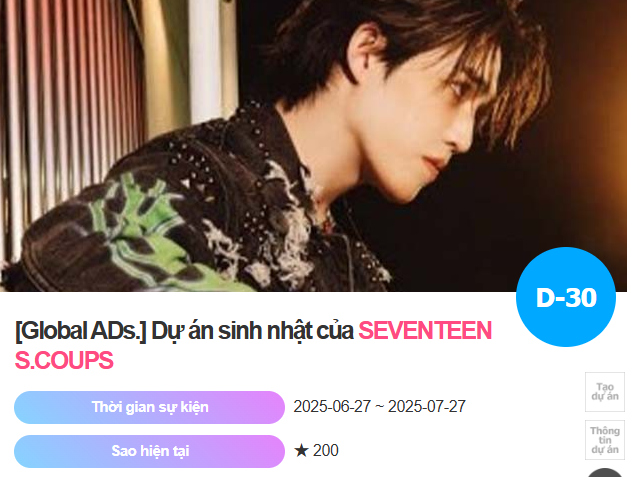
Task: Click the 'Dự án sinh nhật của' title text
Action: 252,331
